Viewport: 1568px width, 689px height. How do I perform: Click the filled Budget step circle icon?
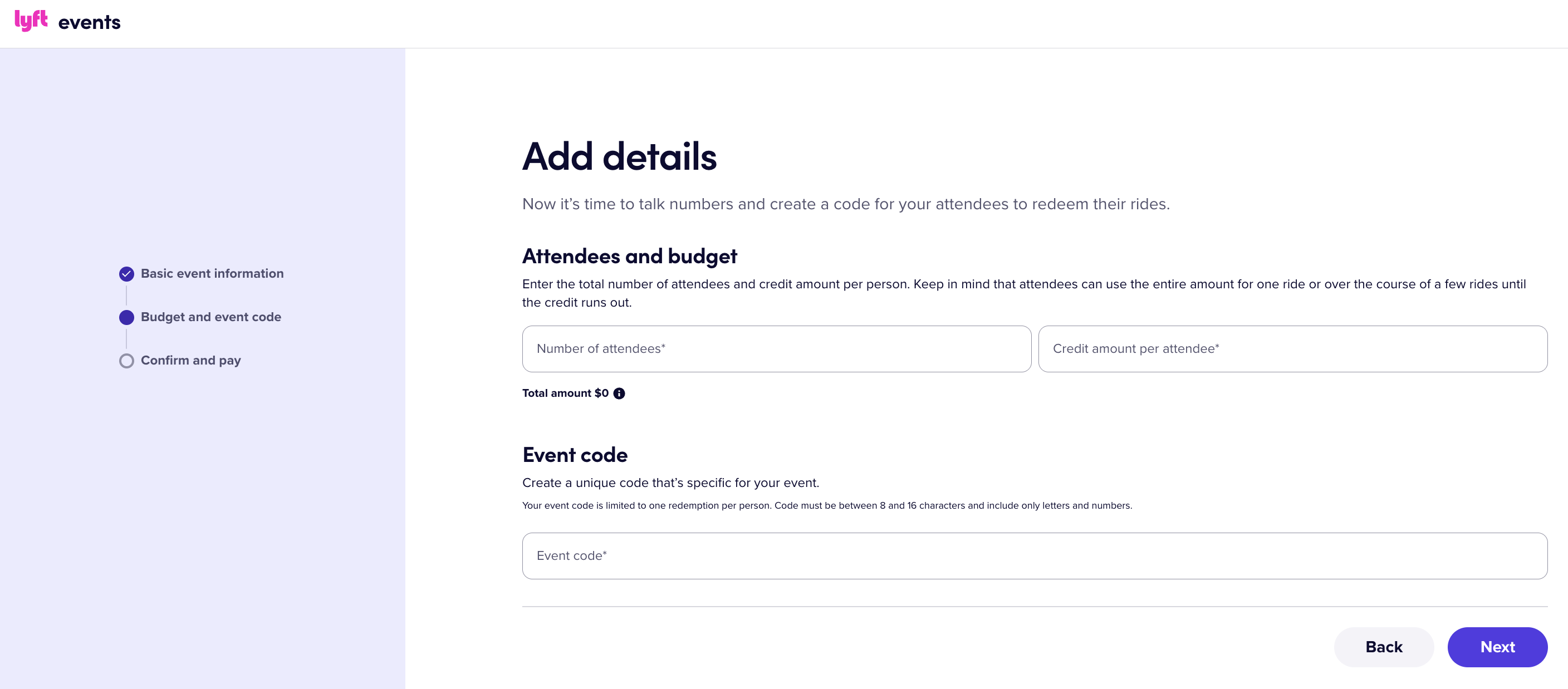point(126,317)
